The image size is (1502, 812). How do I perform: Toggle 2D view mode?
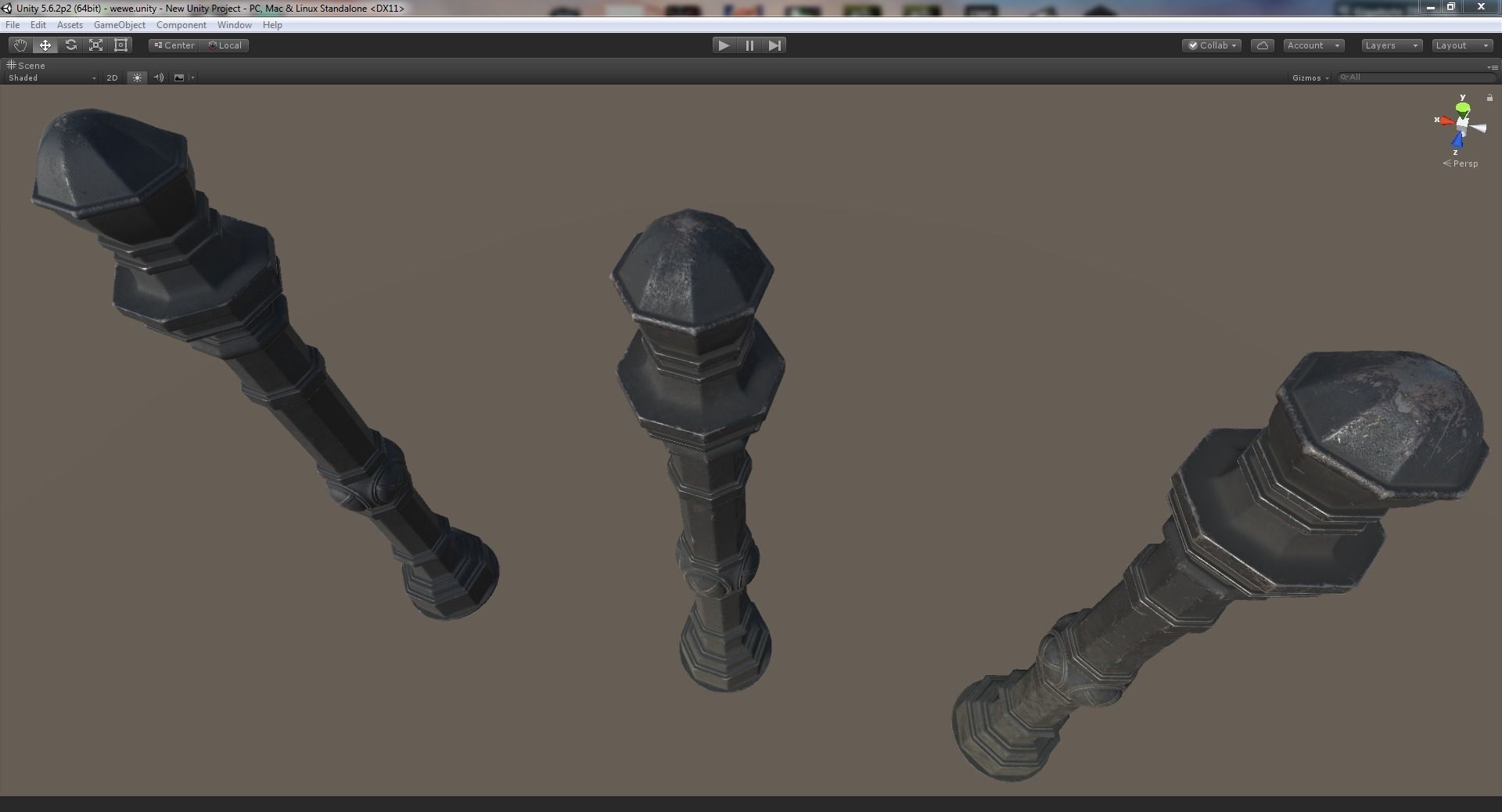[112, 77]
